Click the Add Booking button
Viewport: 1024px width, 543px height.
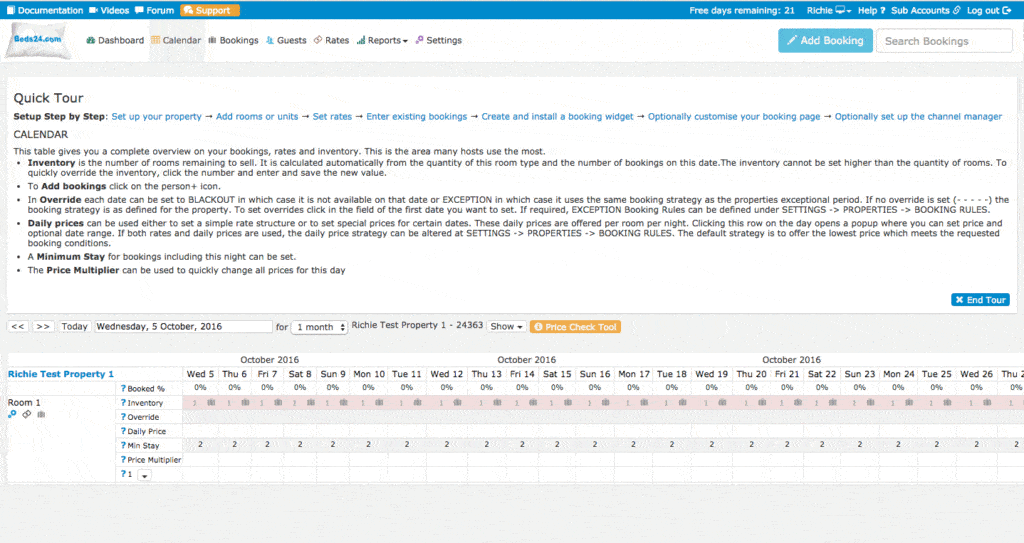click(824, 41)
